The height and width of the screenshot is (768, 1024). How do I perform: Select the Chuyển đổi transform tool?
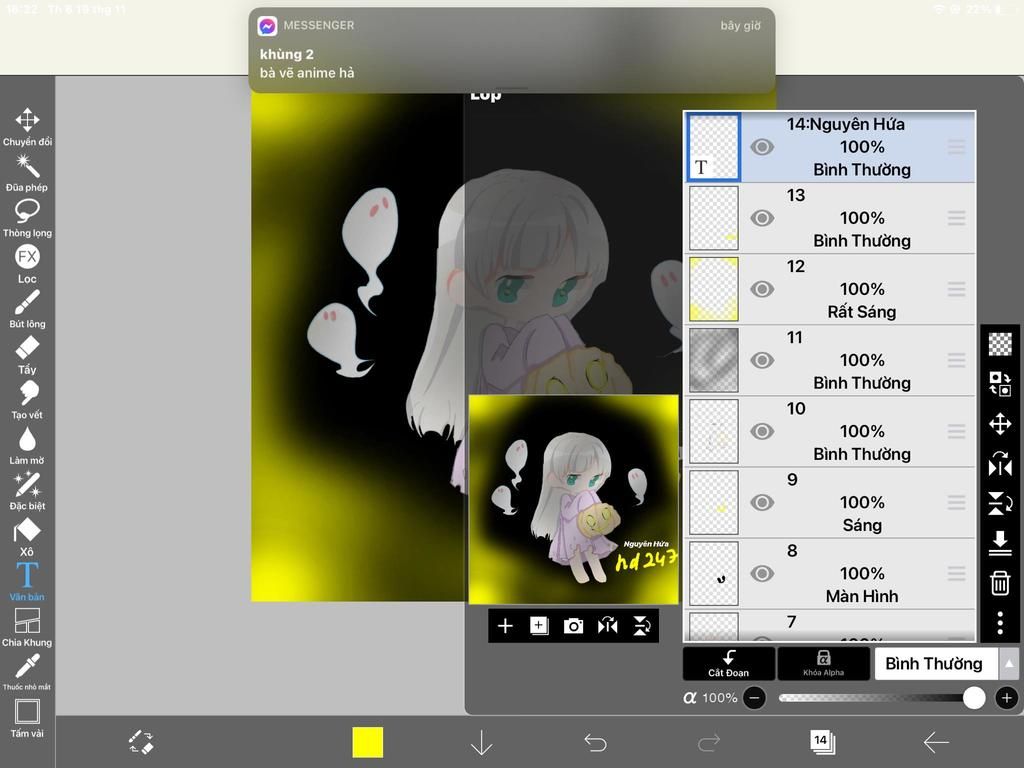coord(27,127)
